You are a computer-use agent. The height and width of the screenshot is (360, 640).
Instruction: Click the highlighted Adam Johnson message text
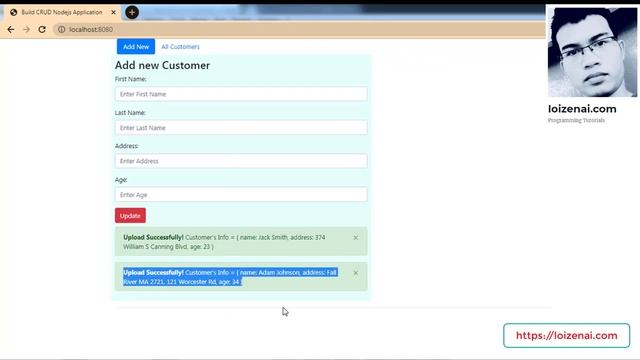(x=230, y=277)
